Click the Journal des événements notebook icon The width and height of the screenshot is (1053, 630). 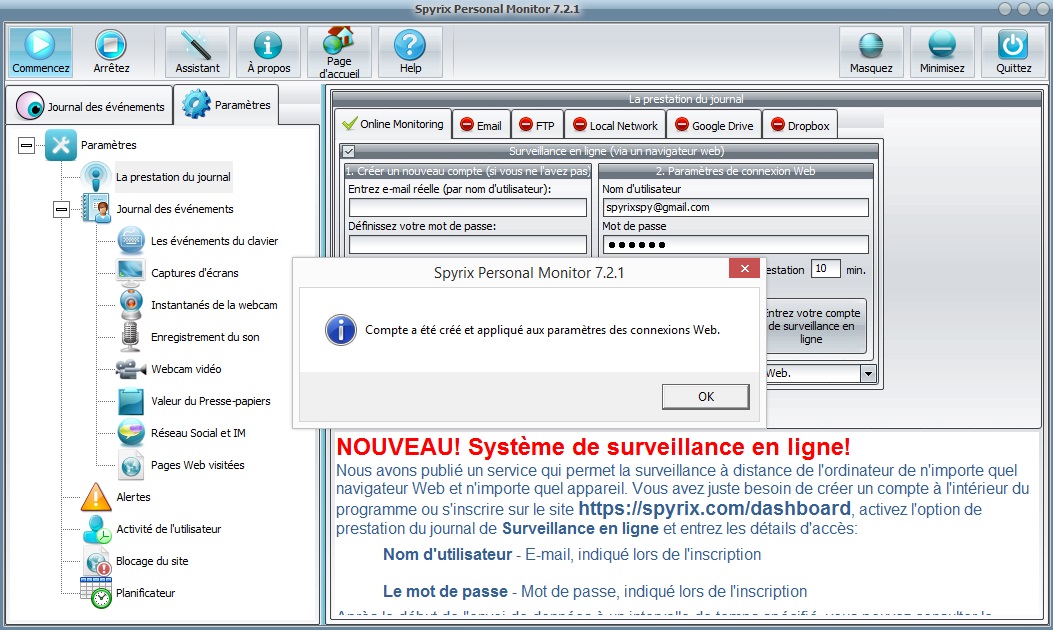96,209
